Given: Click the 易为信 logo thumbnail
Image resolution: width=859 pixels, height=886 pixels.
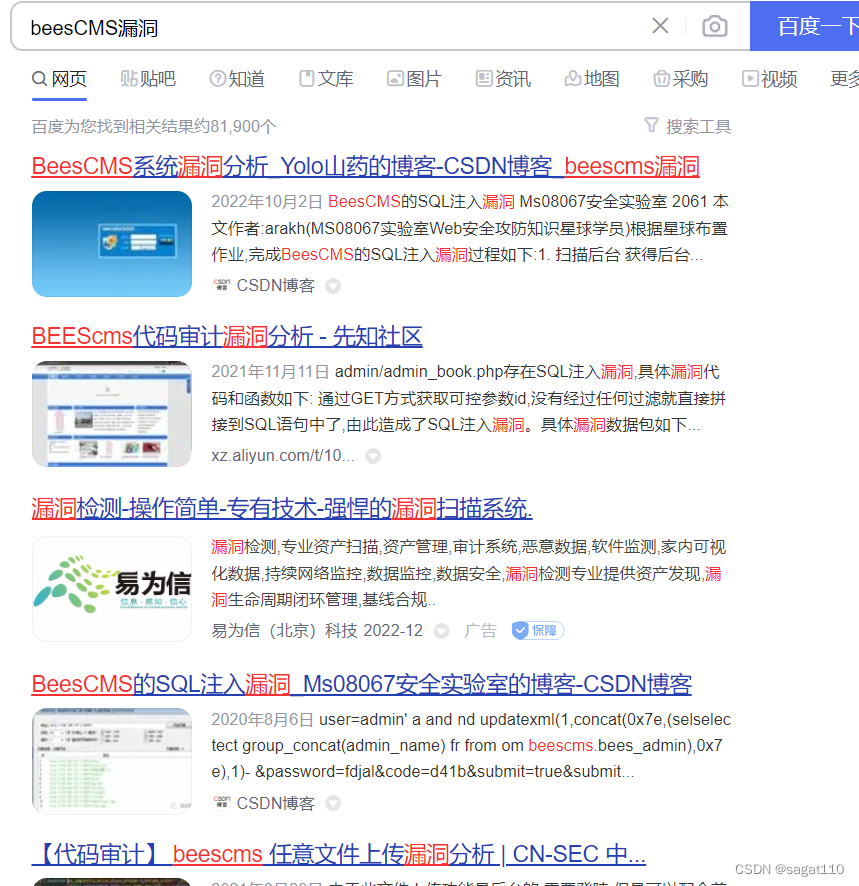Looking at the screenshot, I should pos(112,589).
